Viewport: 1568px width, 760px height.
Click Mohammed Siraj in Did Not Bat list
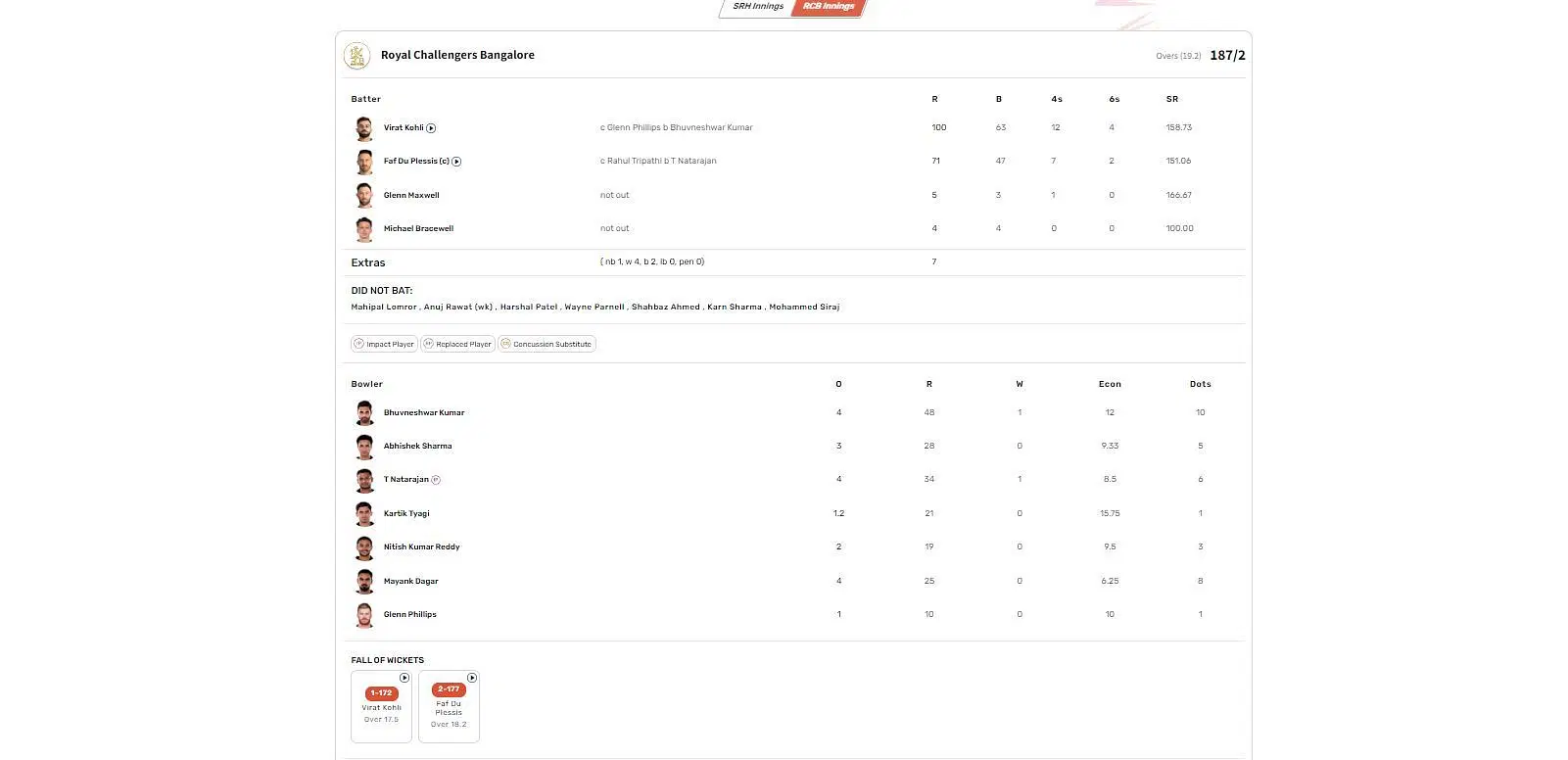click(804, 307)
